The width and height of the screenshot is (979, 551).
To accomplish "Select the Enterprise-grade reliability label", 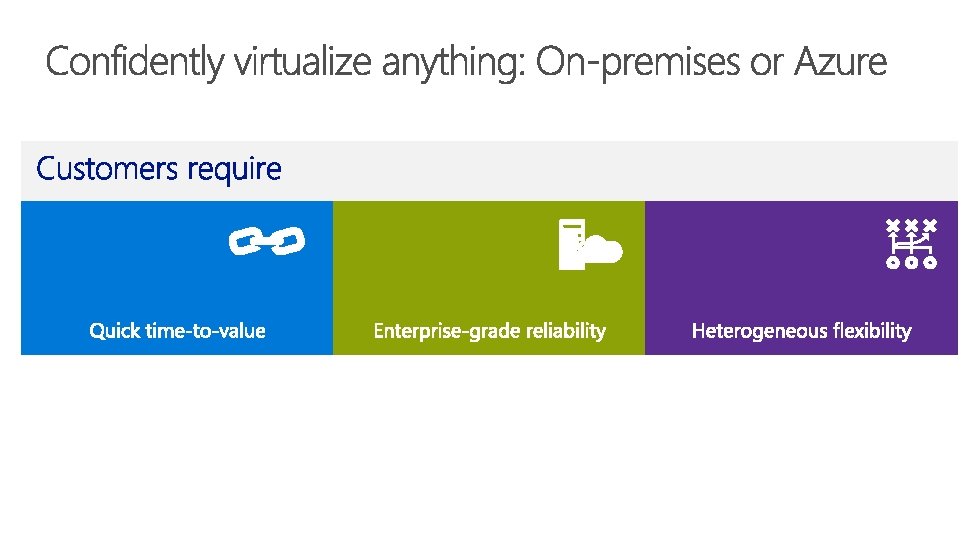I will tap(489, 330).
